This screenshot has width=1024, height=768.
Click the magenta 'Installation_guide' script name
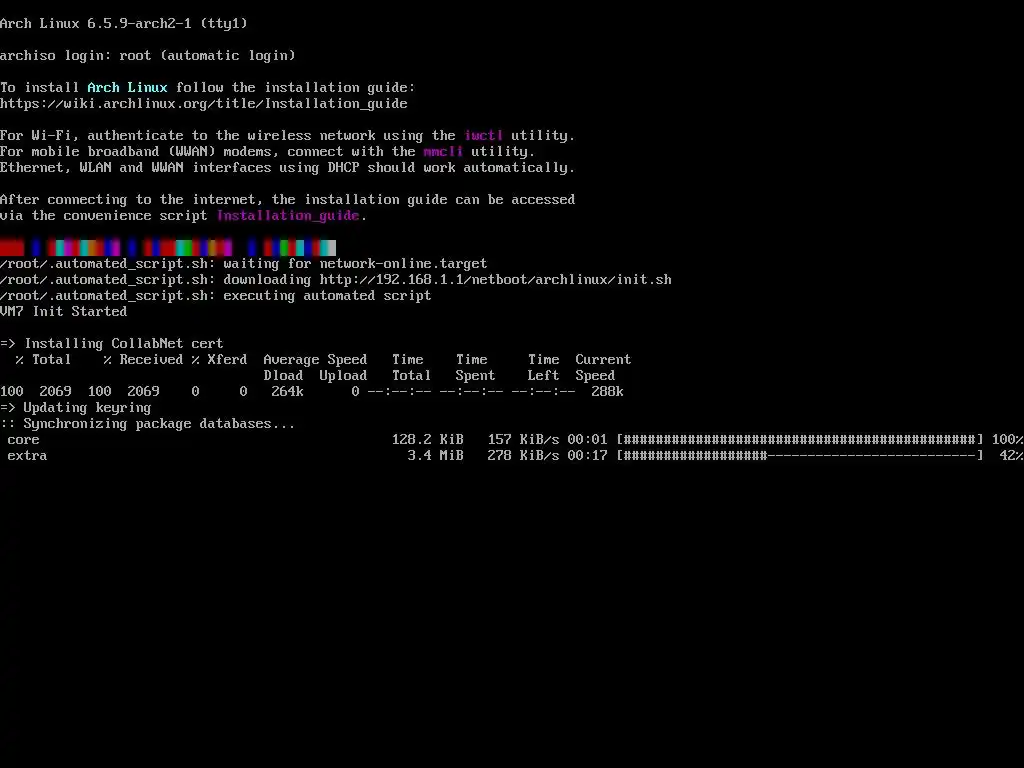tap(288, 216)
